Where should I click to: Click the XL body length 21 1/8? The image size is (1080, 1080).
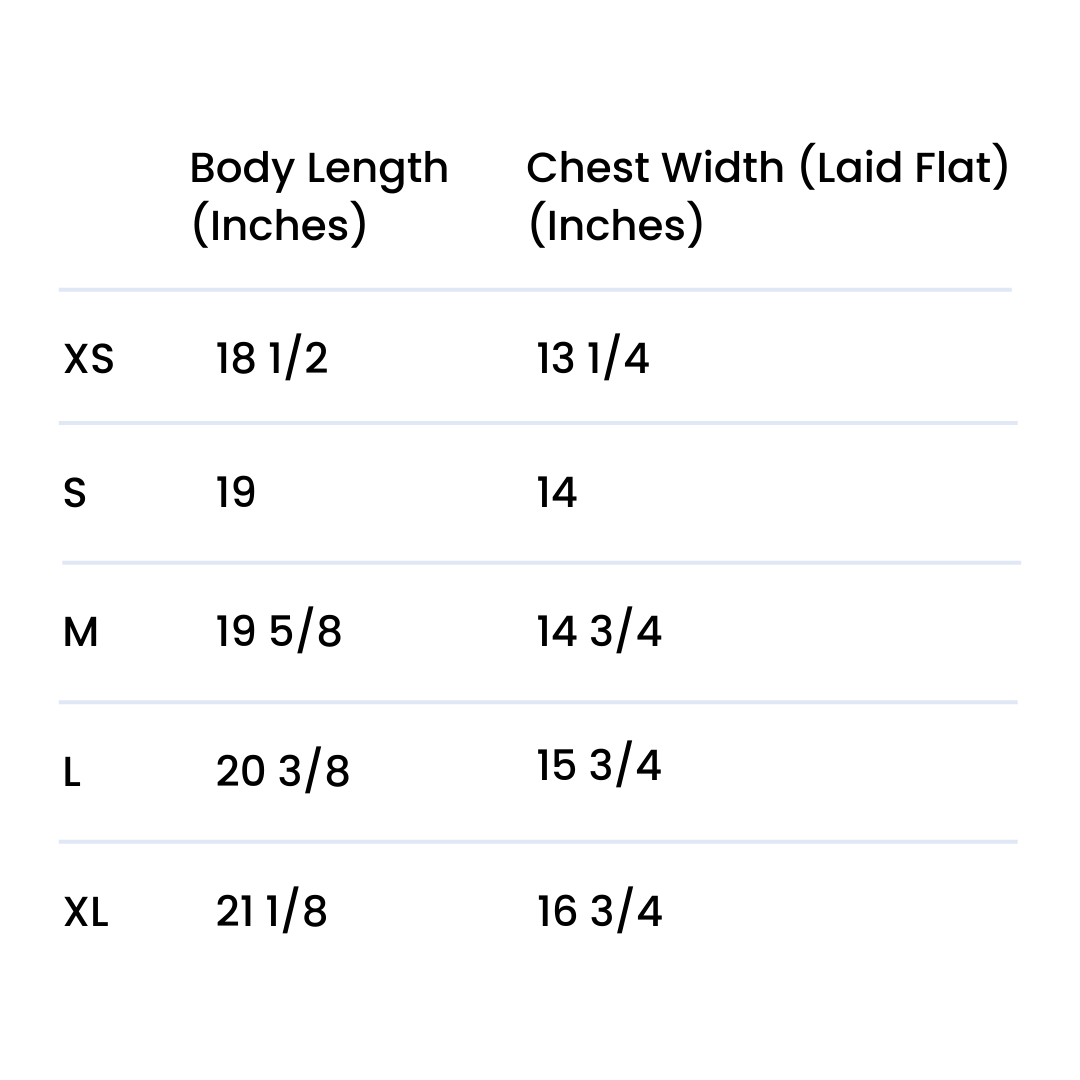coord(272,912)
